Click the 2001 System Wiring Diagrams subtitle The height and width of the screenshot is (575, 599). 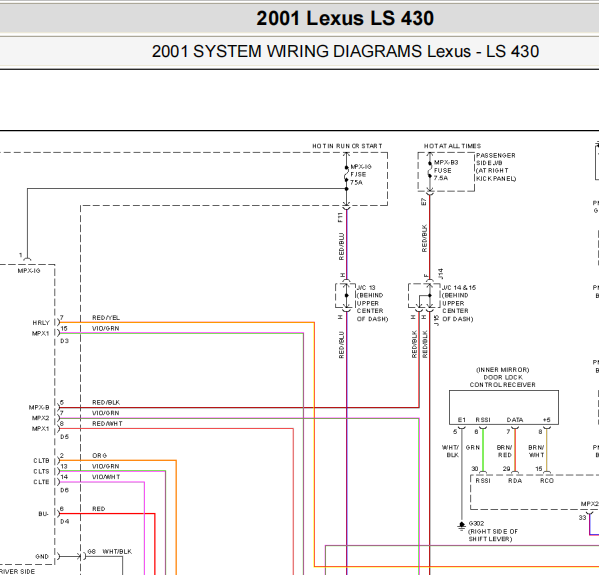(x=345, y=51)
